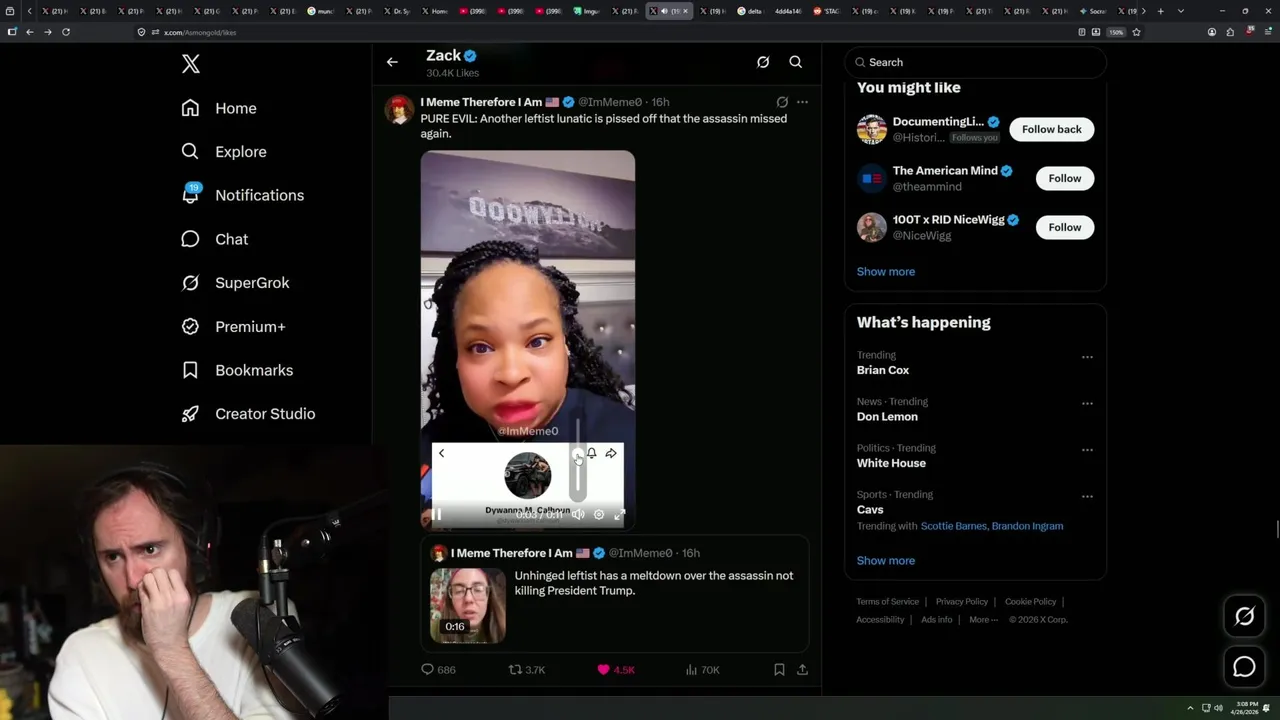
Task: Click the Grok icon on the ImMeme0 post
Action: click(782, 102)
